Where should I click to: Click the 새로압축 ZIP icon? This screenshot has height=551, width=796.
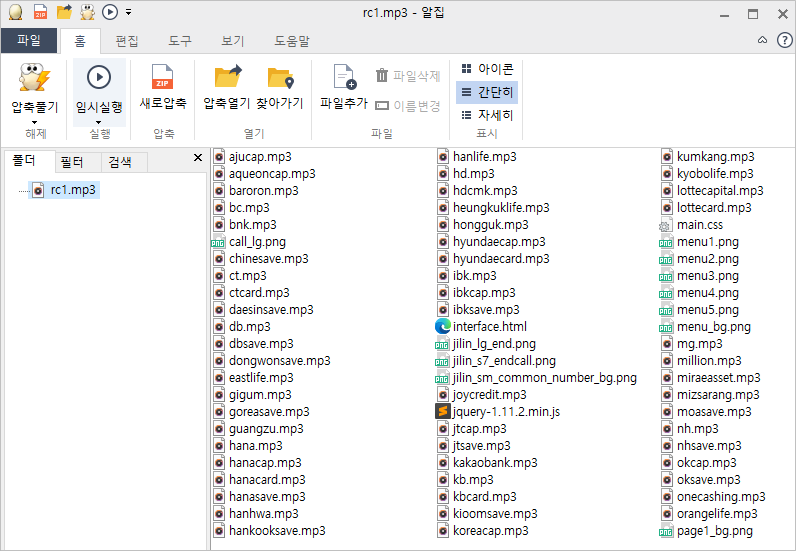point(162,77)
